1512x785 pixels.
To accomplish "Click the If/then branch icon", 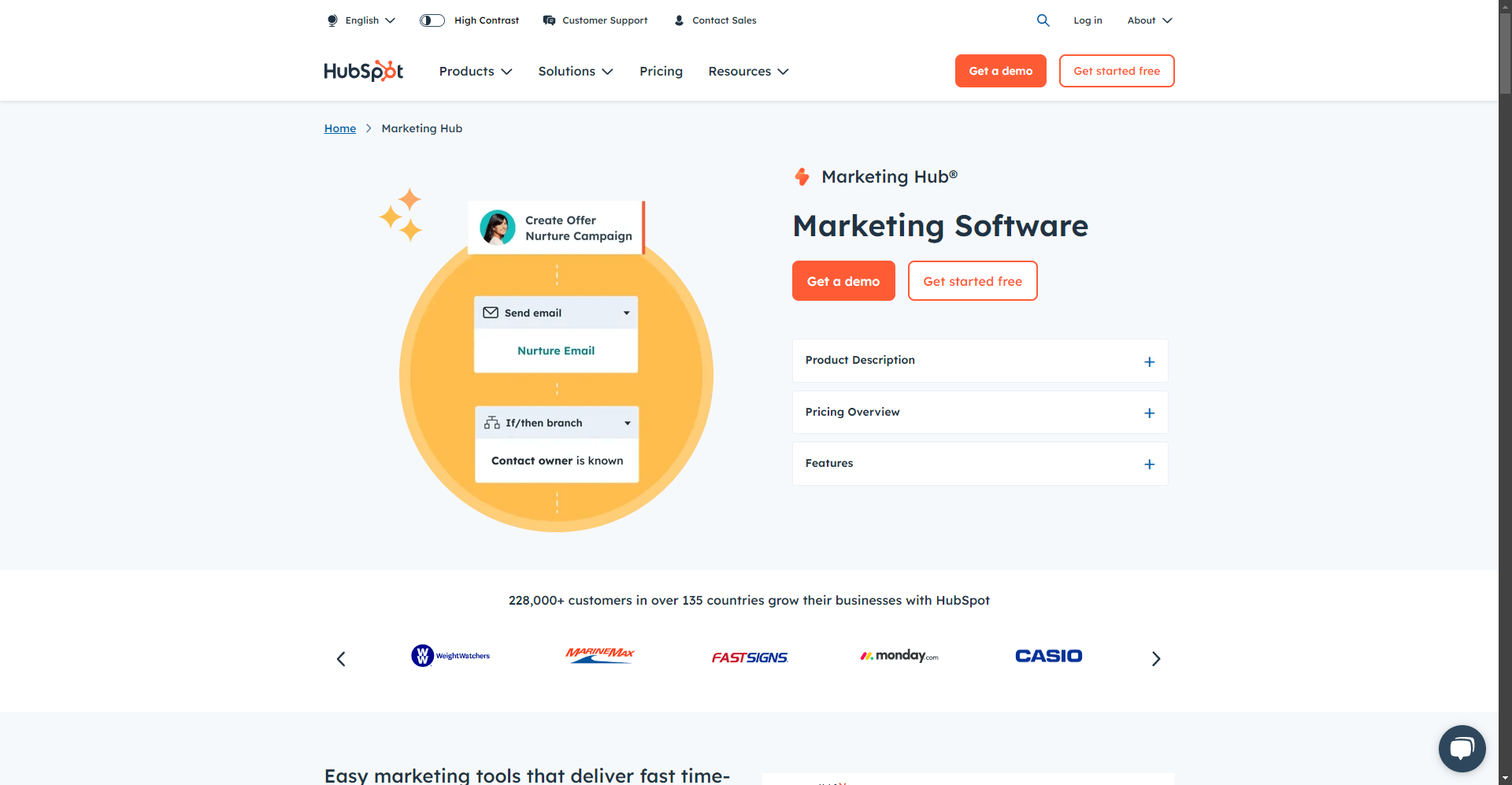I will click(492, 423).
